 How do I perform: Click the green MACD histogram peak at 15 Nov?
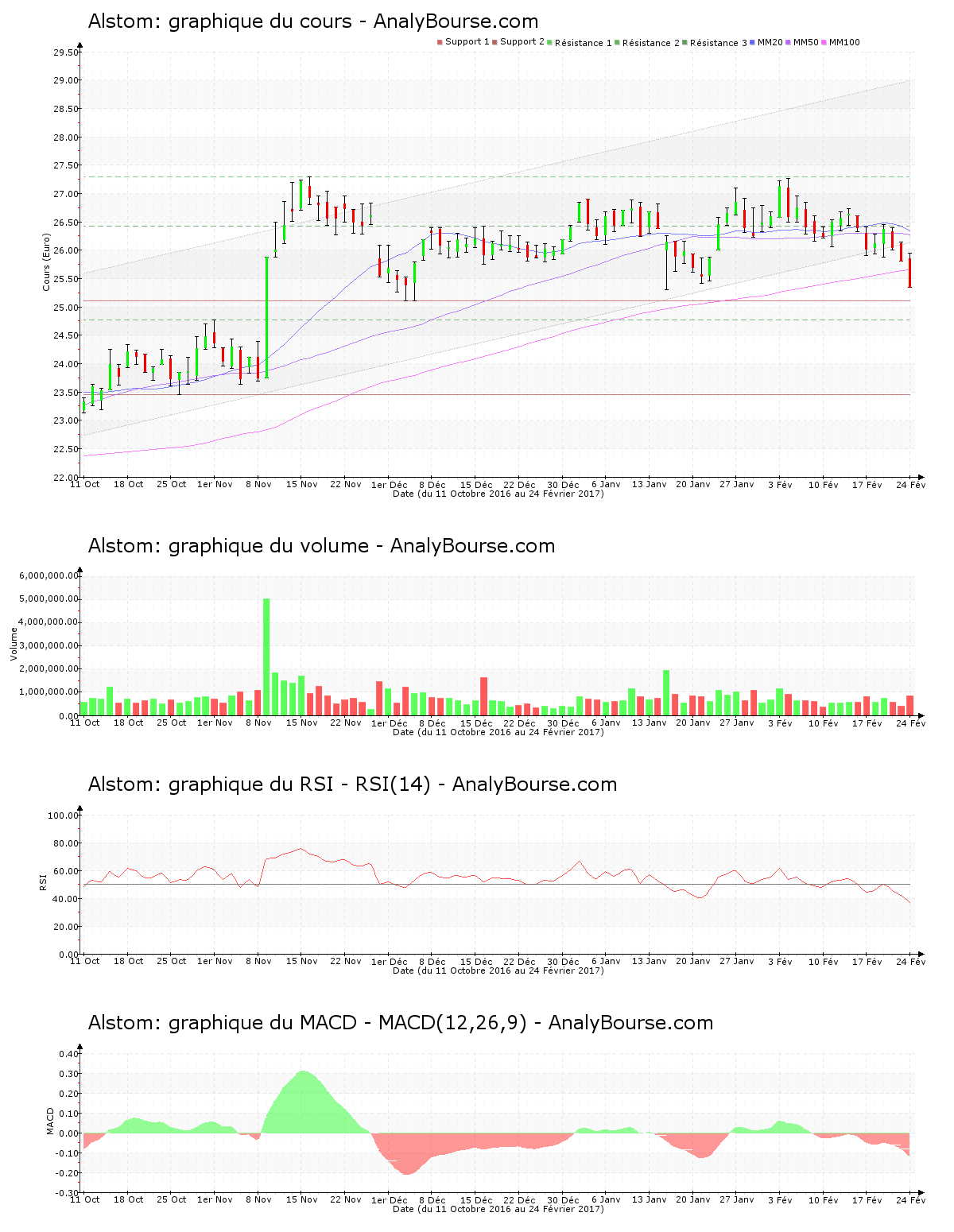pyautogui.click(x=301, y=1102)
